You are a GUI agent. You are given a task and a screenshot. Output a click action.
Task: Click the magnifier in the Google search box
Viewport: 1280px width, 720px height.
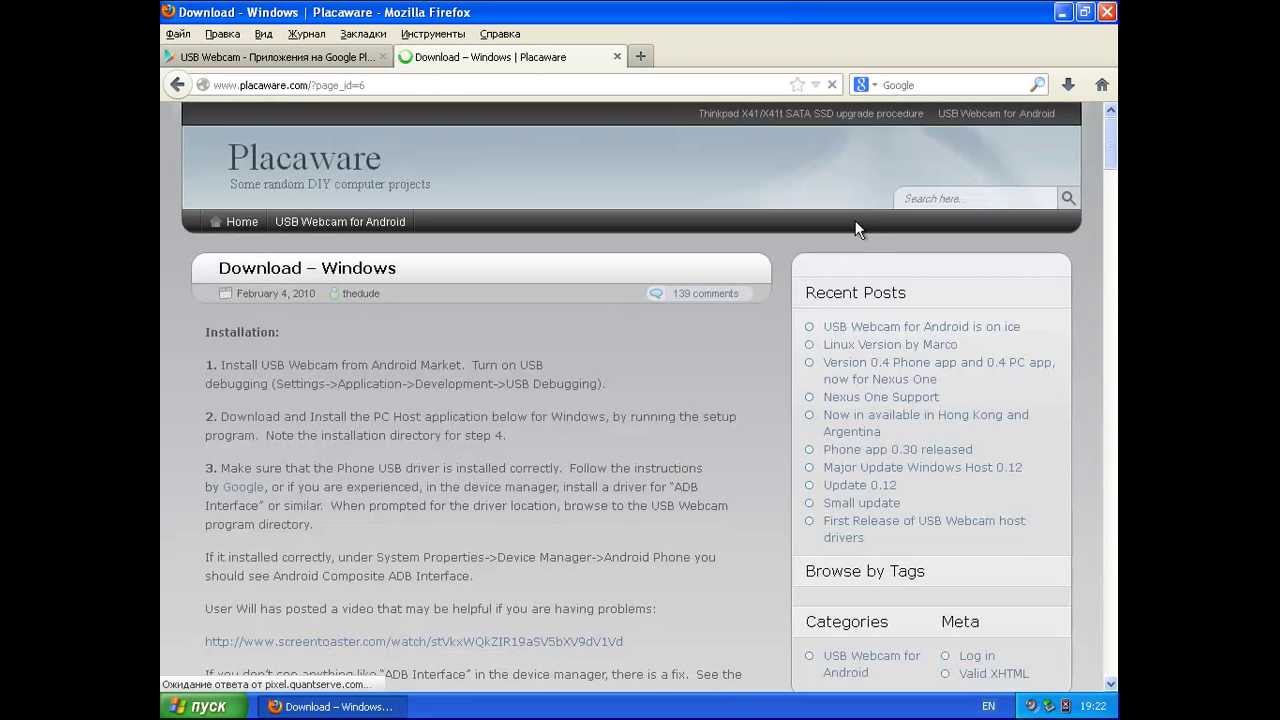[x=1037, y=85]
